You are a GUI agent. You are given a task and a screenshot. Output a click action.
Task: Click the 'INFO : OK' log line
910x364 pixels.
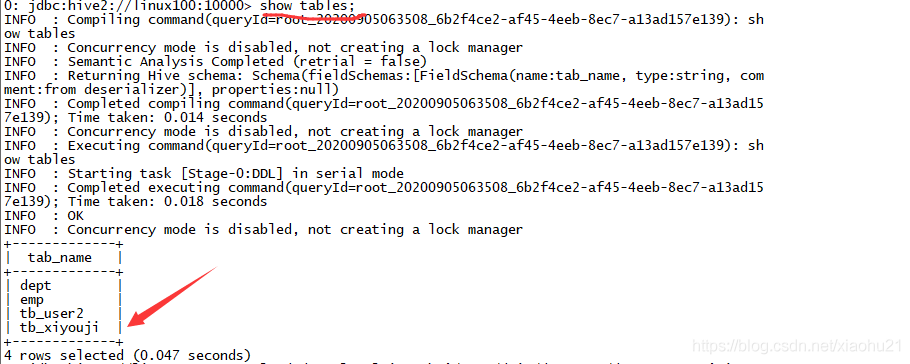click(x=44, y=215)
